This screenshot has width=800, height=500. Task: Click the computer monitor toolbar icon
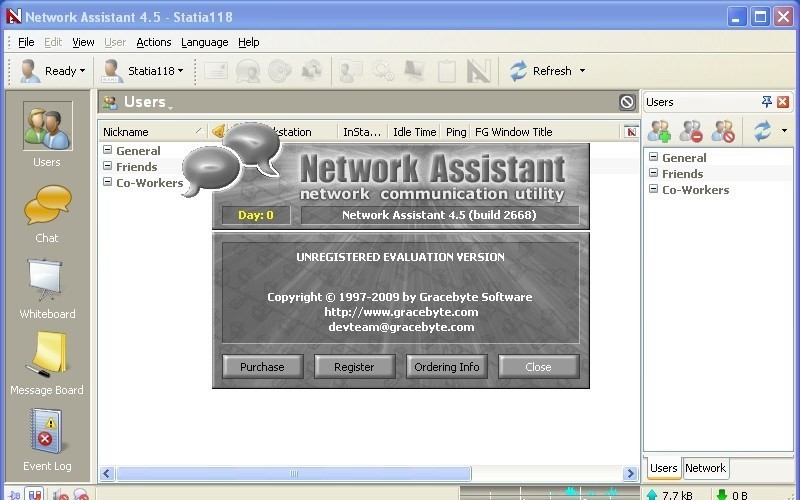tap(414, 71)
